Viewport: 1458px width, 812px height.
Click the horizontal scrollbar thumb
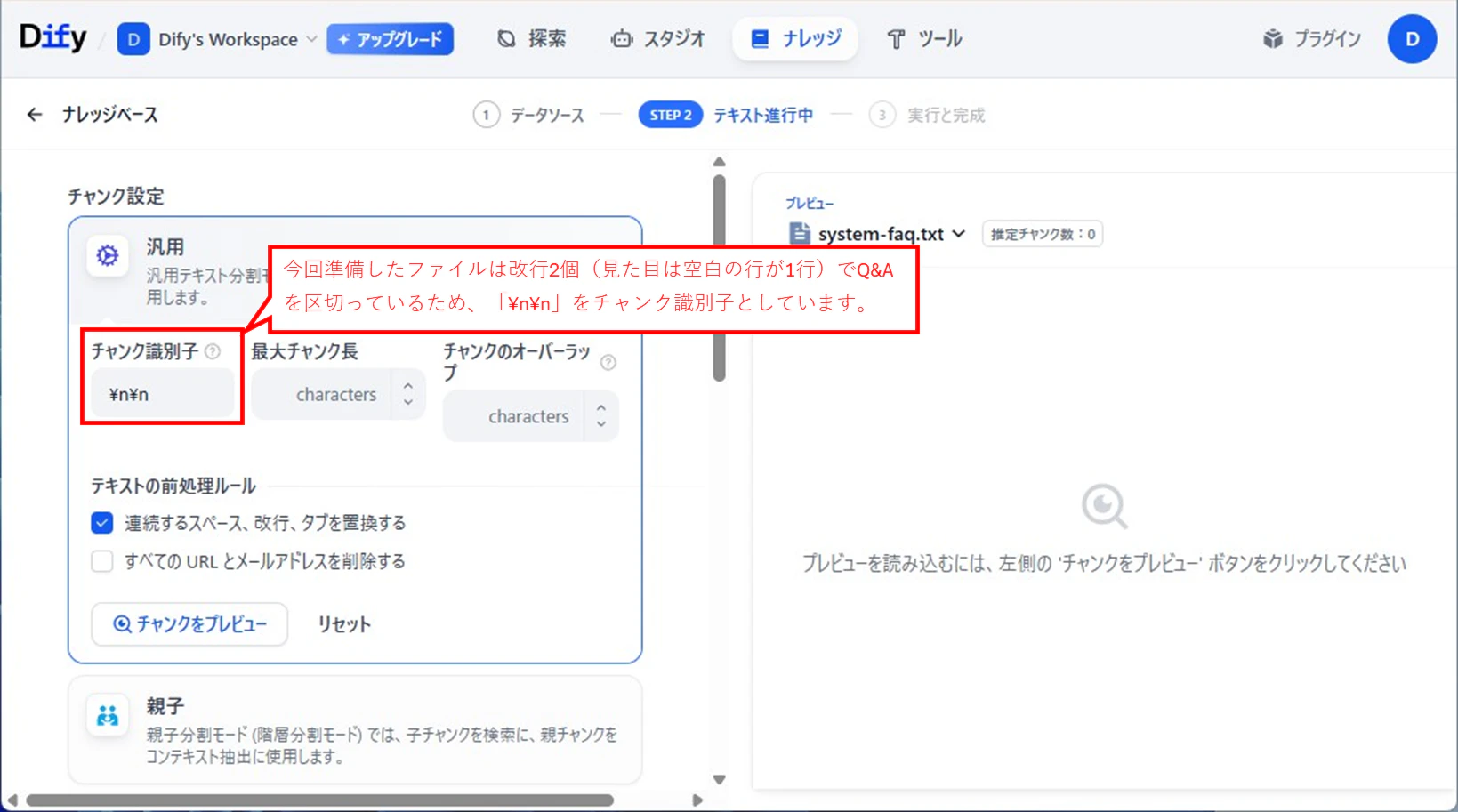click(x=319, y=800)
